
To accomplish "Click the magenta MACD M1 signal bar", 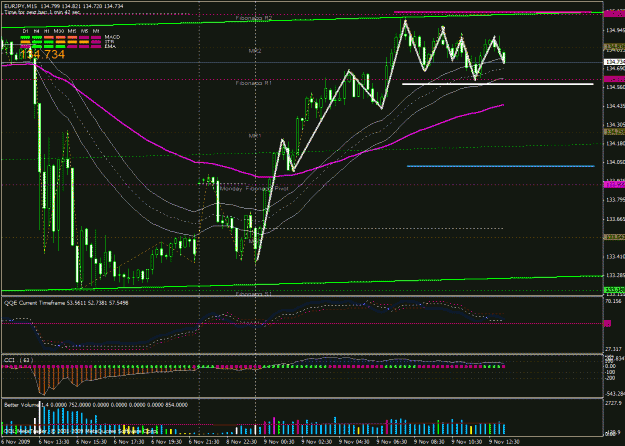I will point(96,37).
